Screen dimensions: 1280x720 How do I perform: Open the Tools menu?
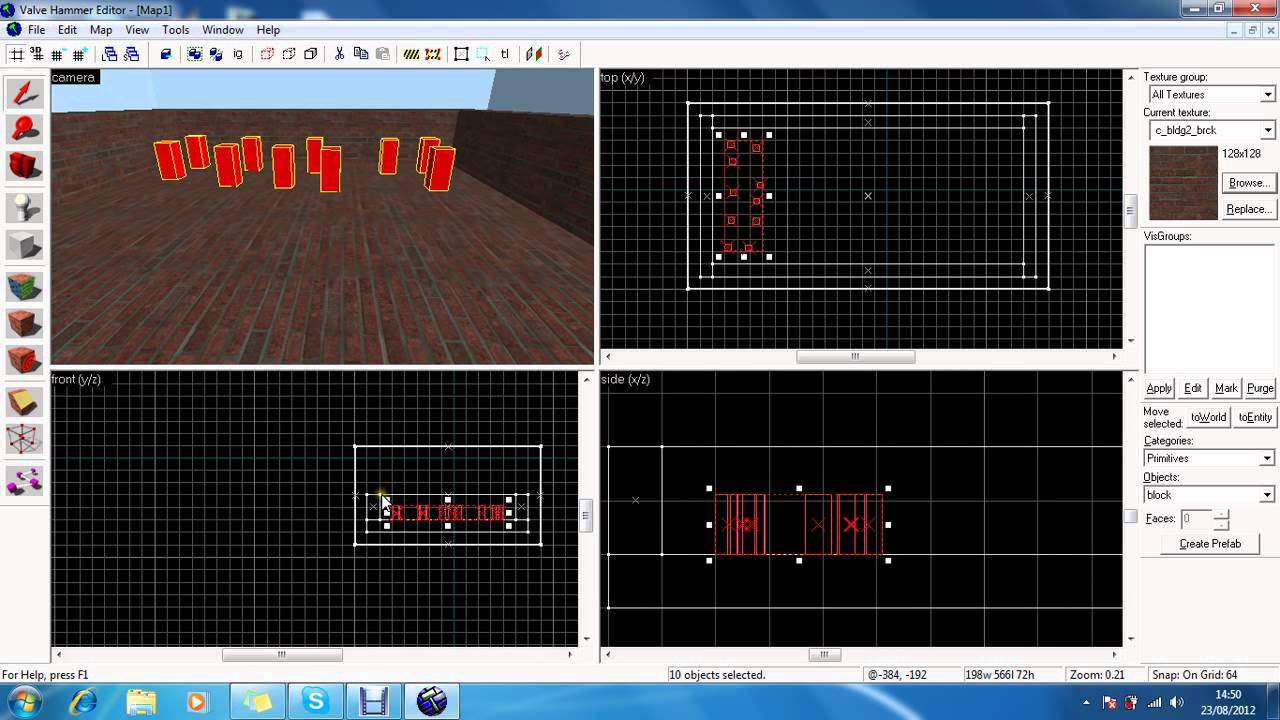coord(176,30)
